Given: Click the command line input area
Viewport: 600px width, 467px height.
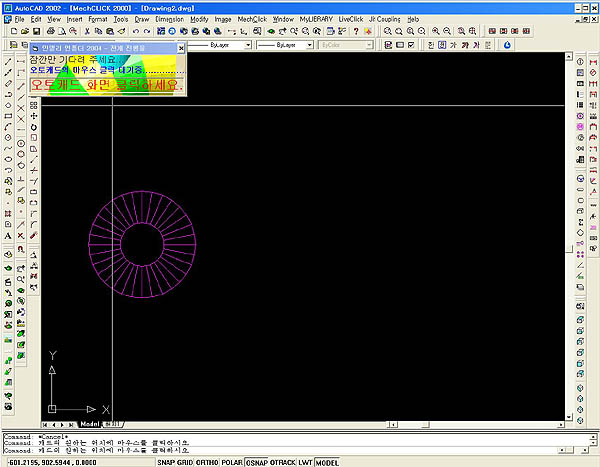Looking at the screenshot, I should click(280, 451).
